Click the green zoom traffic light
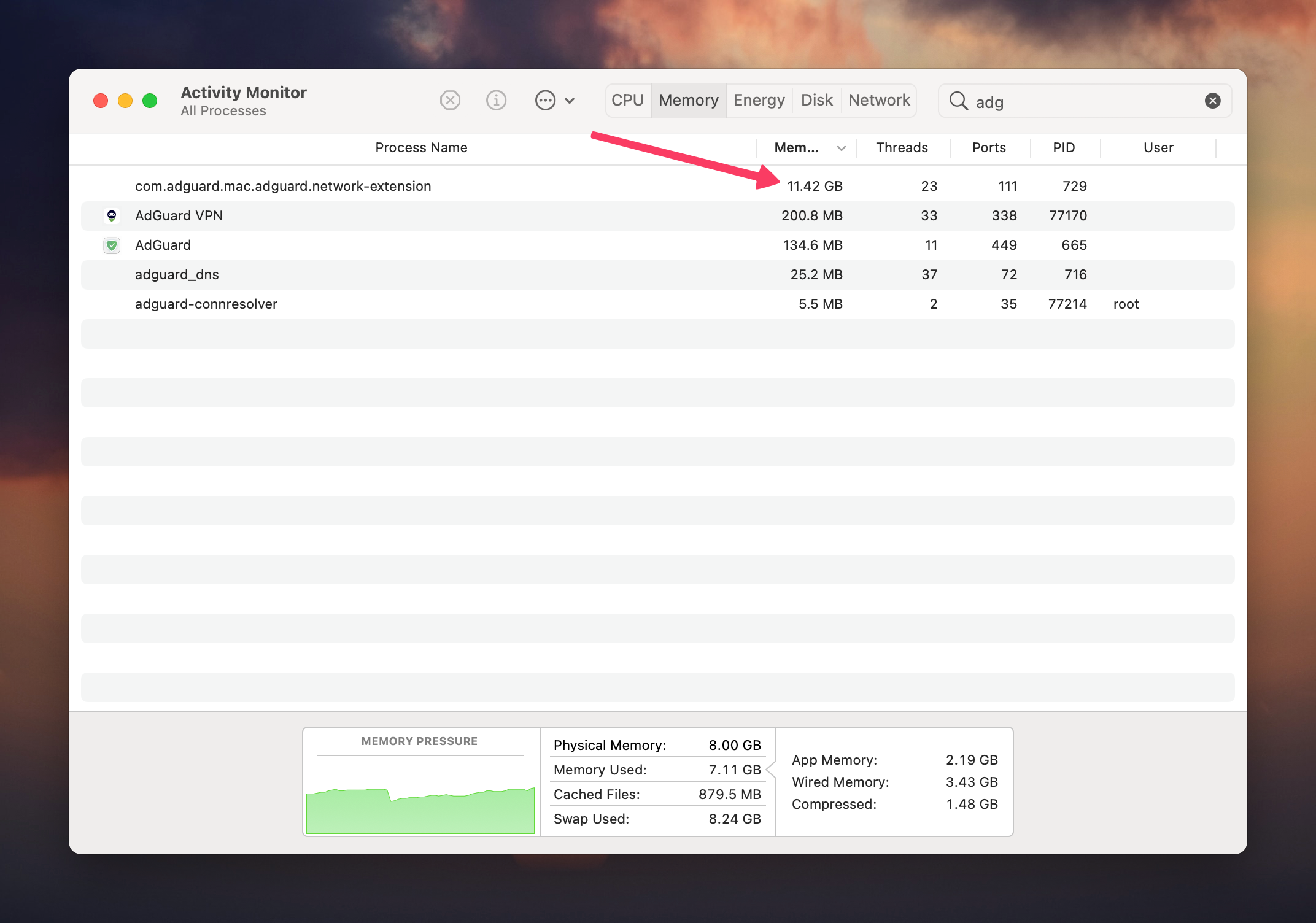The width and height of the screenshot is (1316, 923). [x=150, y=100]
